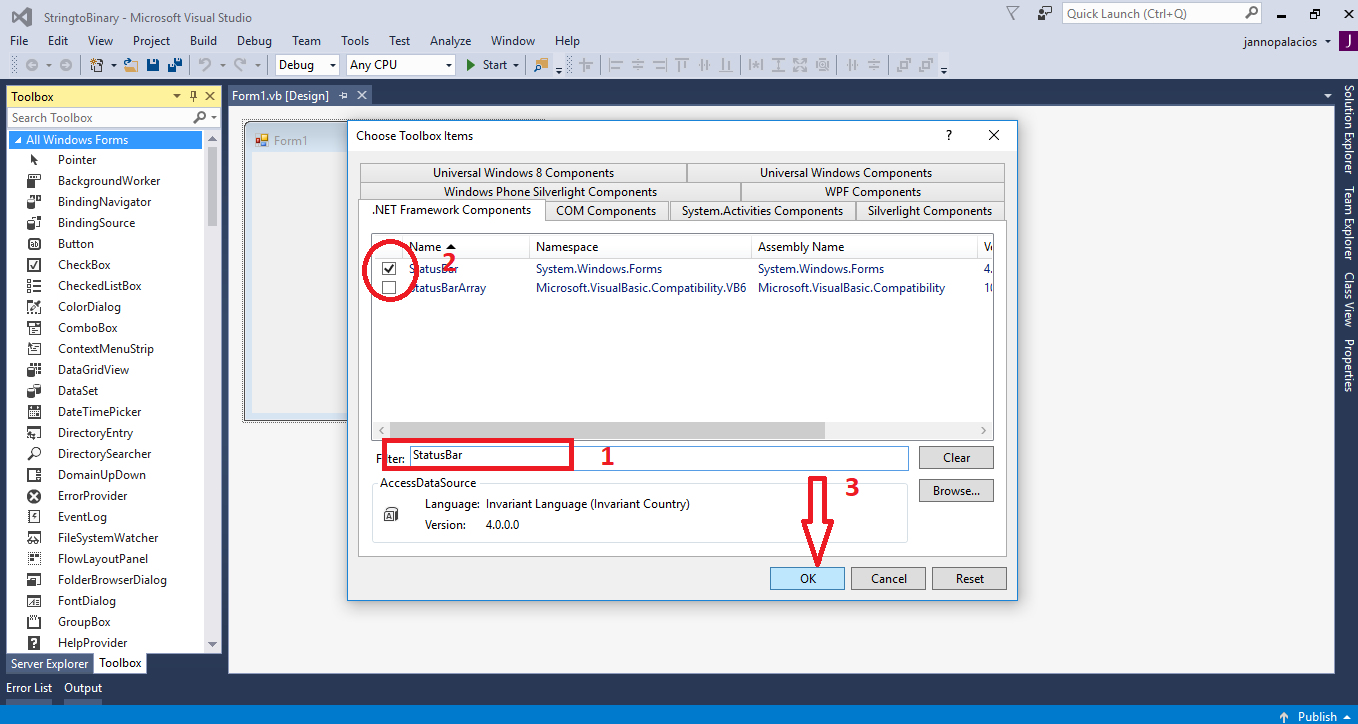
Task: Click the Cancel button
Action: click(889, 578)
